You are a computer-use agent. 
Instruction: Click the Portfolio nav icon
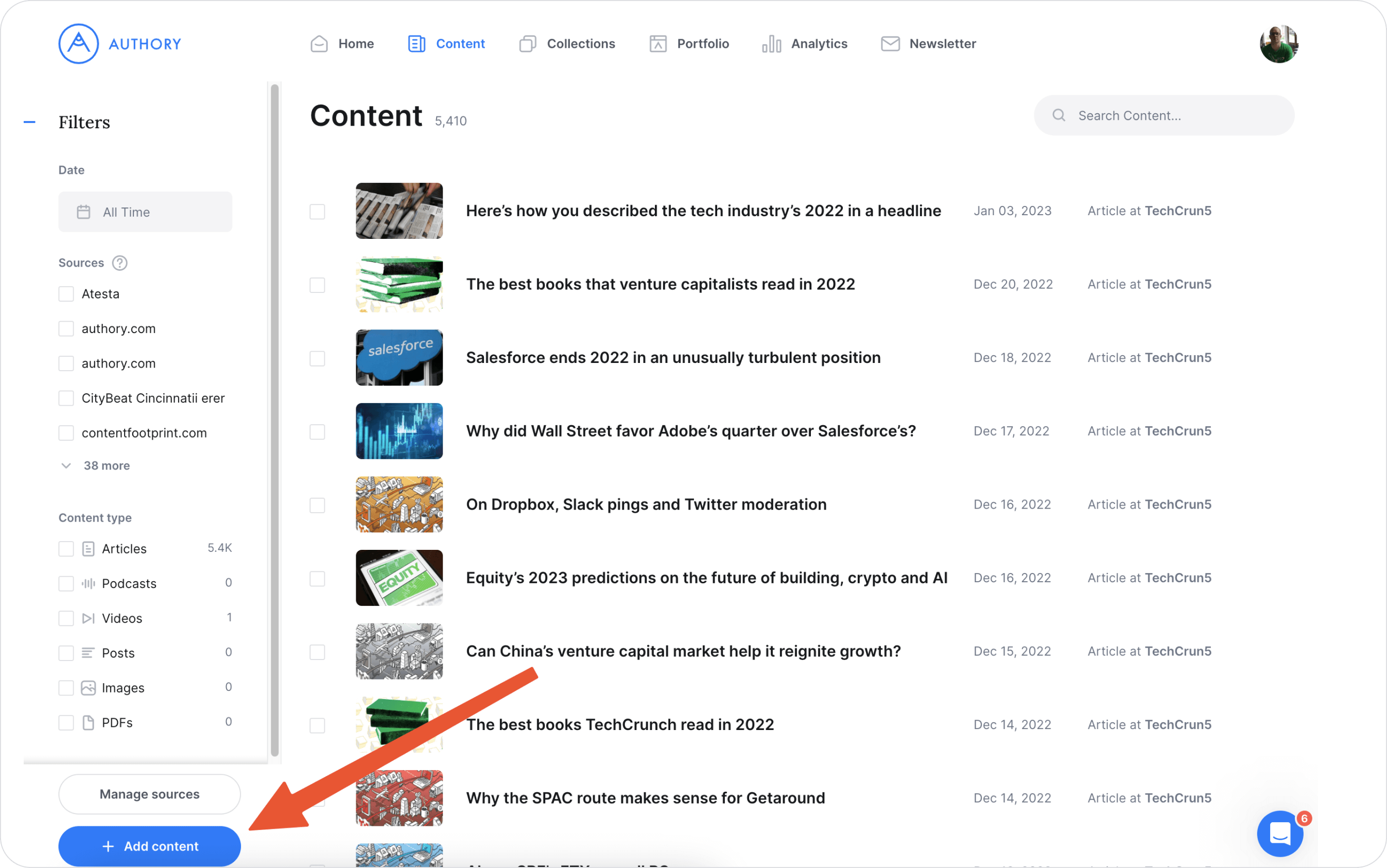(658, 44)
